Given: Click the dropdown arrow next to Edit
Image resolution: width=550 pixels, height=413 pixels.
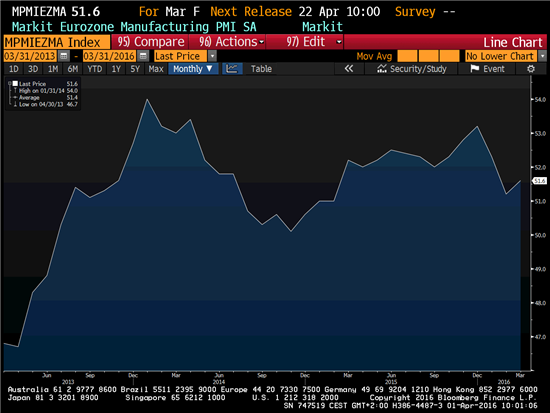Looking at the screenshot, I should coord(339,42).
